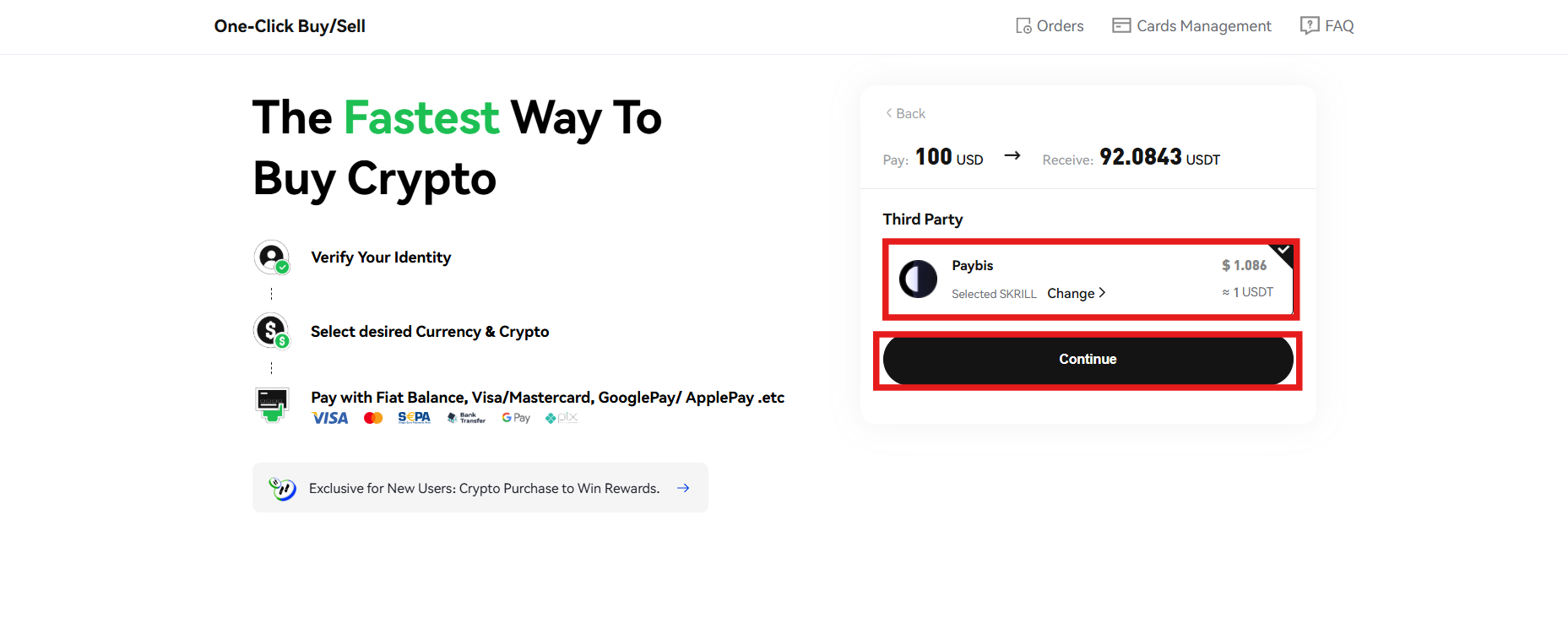The height and width of the screenshot is (618, 1568).
Task: Click the arrow on the rewards banner
Action: pos(683,487)
